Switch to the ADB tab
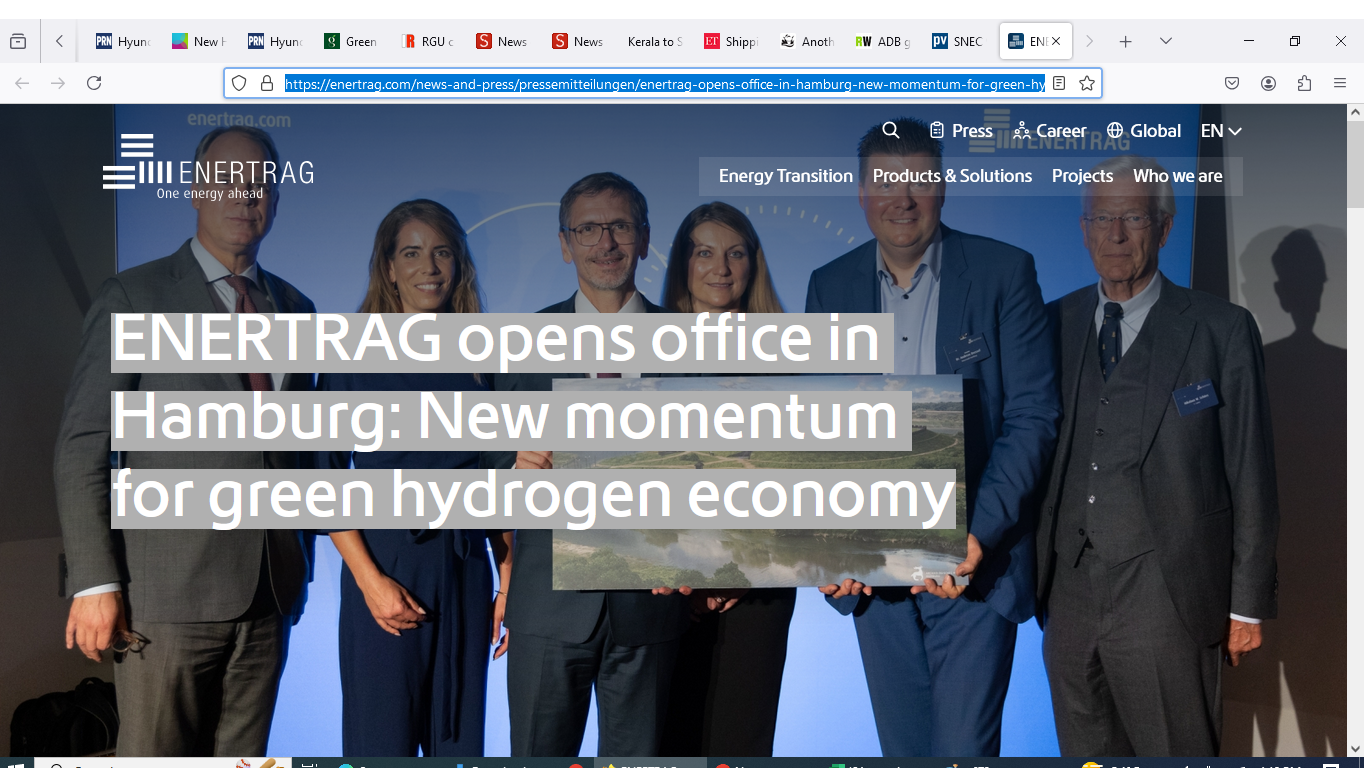The width and height of the screenshot is (1366, 768). click(883, 41)
